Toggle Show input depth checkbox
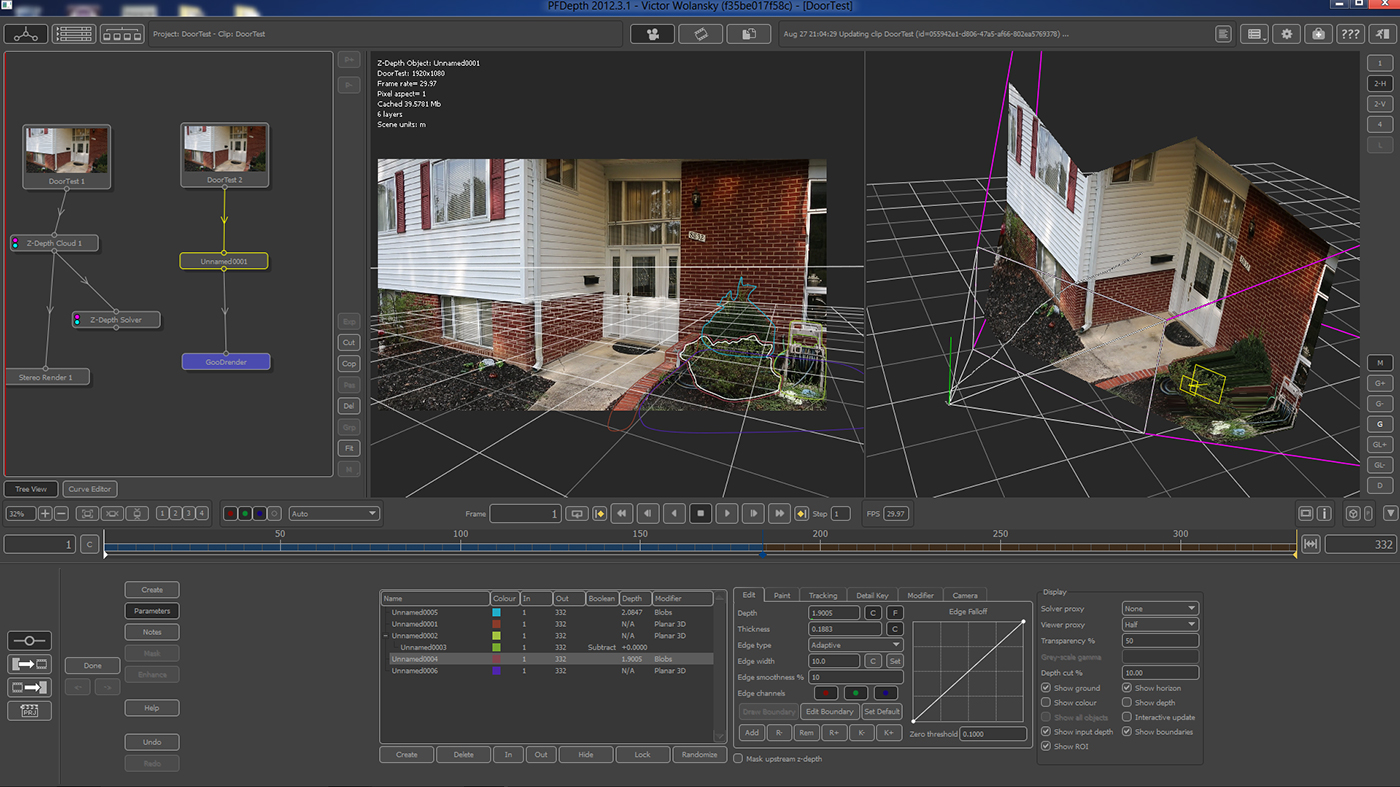 1046,732
